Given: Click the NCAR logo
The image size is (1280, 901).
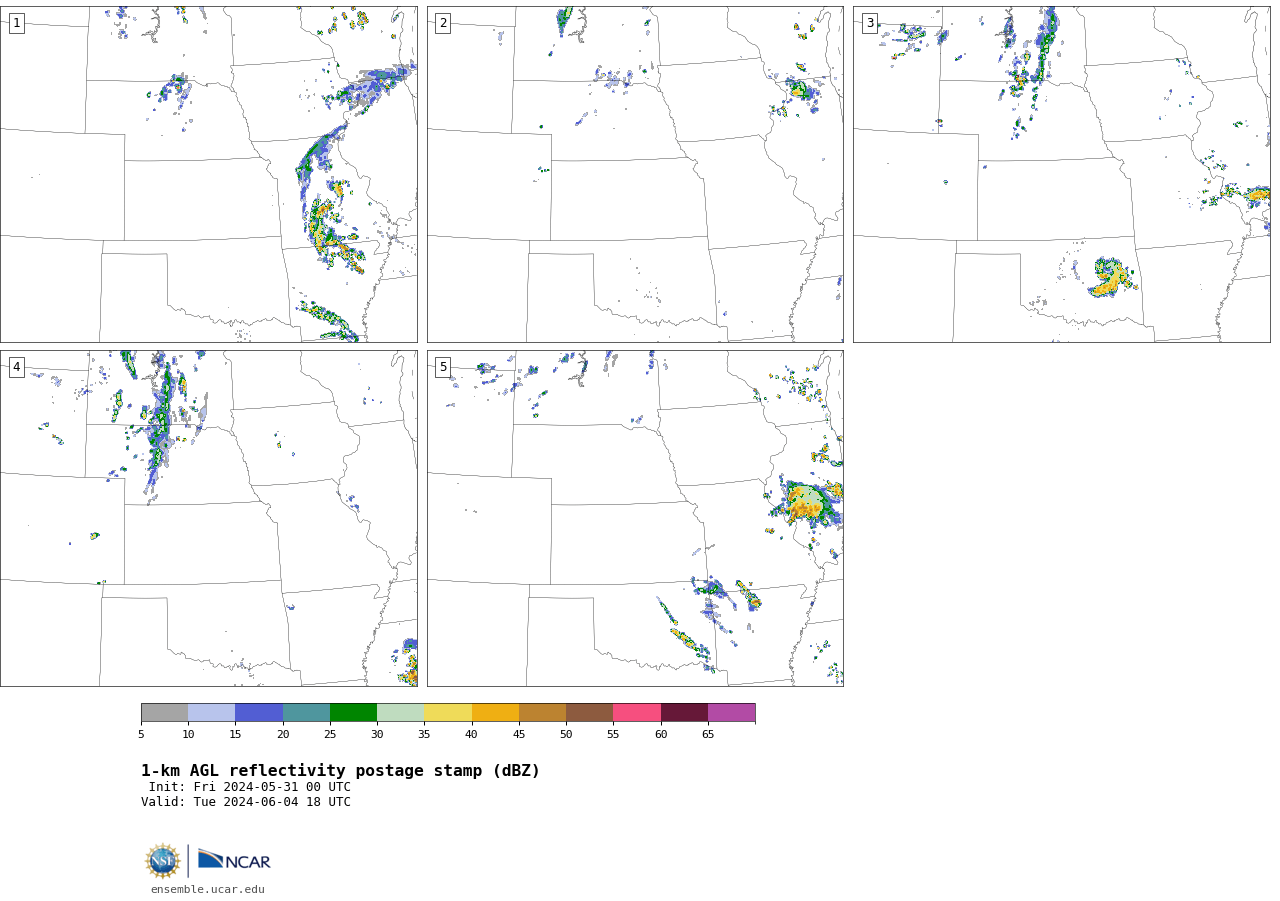Looking at the screenshot, I should [x=234, y=860].
